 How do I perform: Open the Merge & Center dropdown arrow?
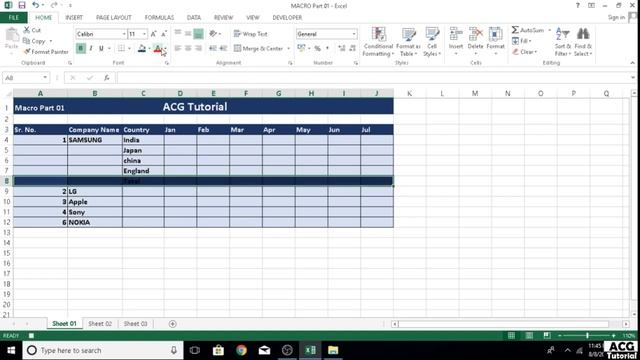(288, 49)
